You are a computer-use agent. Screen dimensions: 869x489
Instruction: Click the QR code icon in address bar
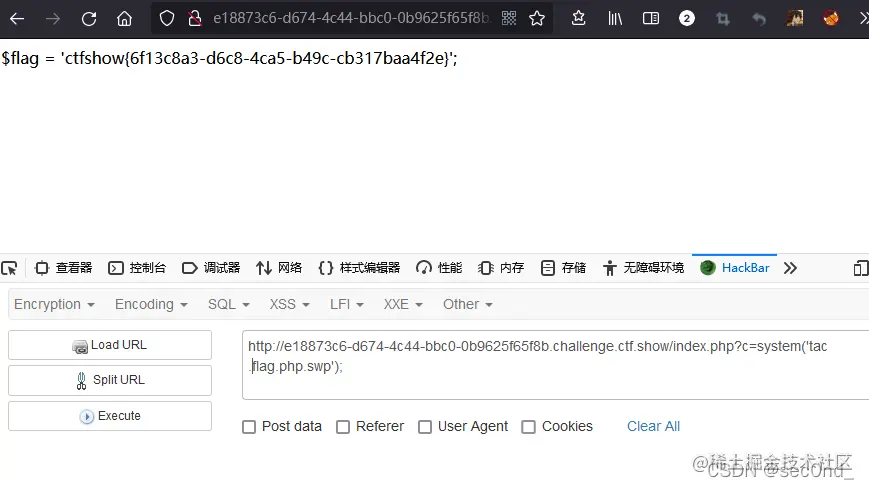coord(509,18)
